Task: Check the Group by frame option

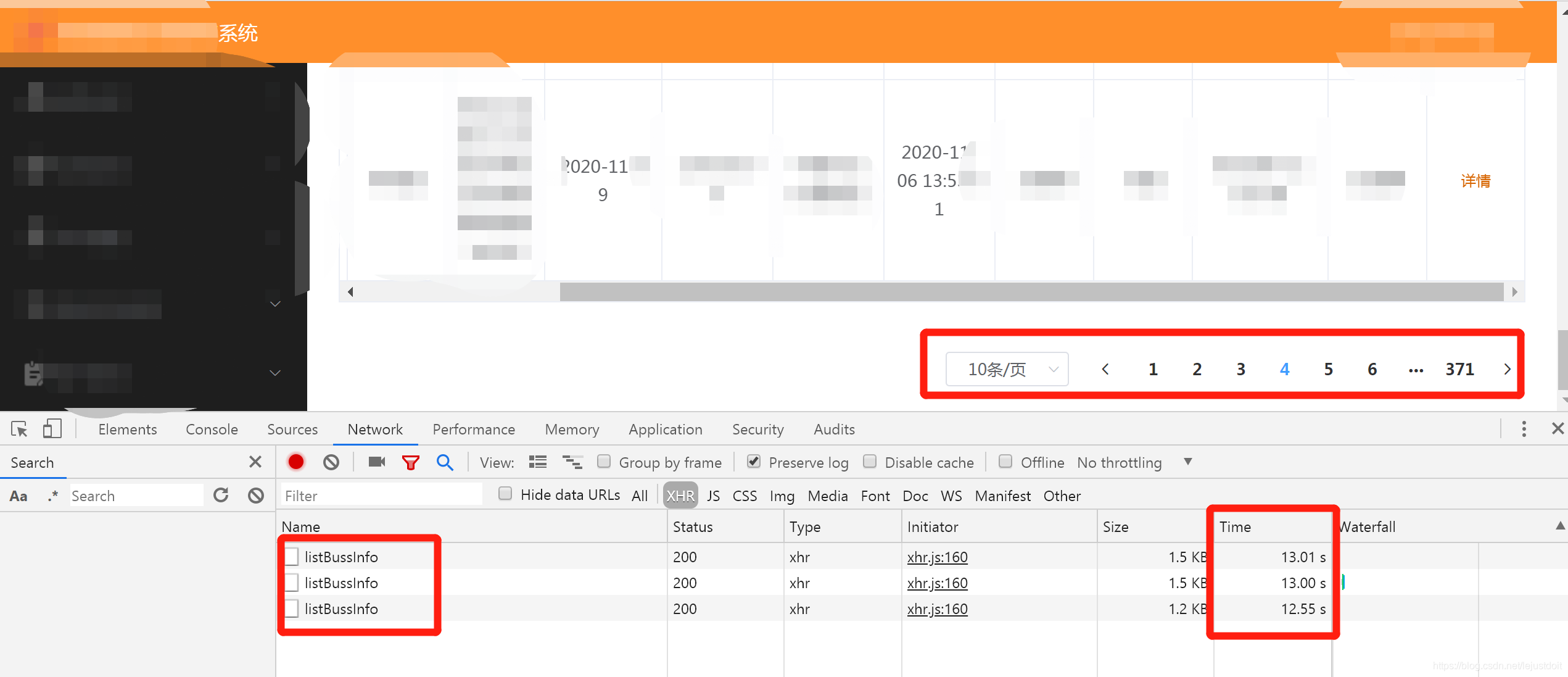Action: tap(604, 462)
